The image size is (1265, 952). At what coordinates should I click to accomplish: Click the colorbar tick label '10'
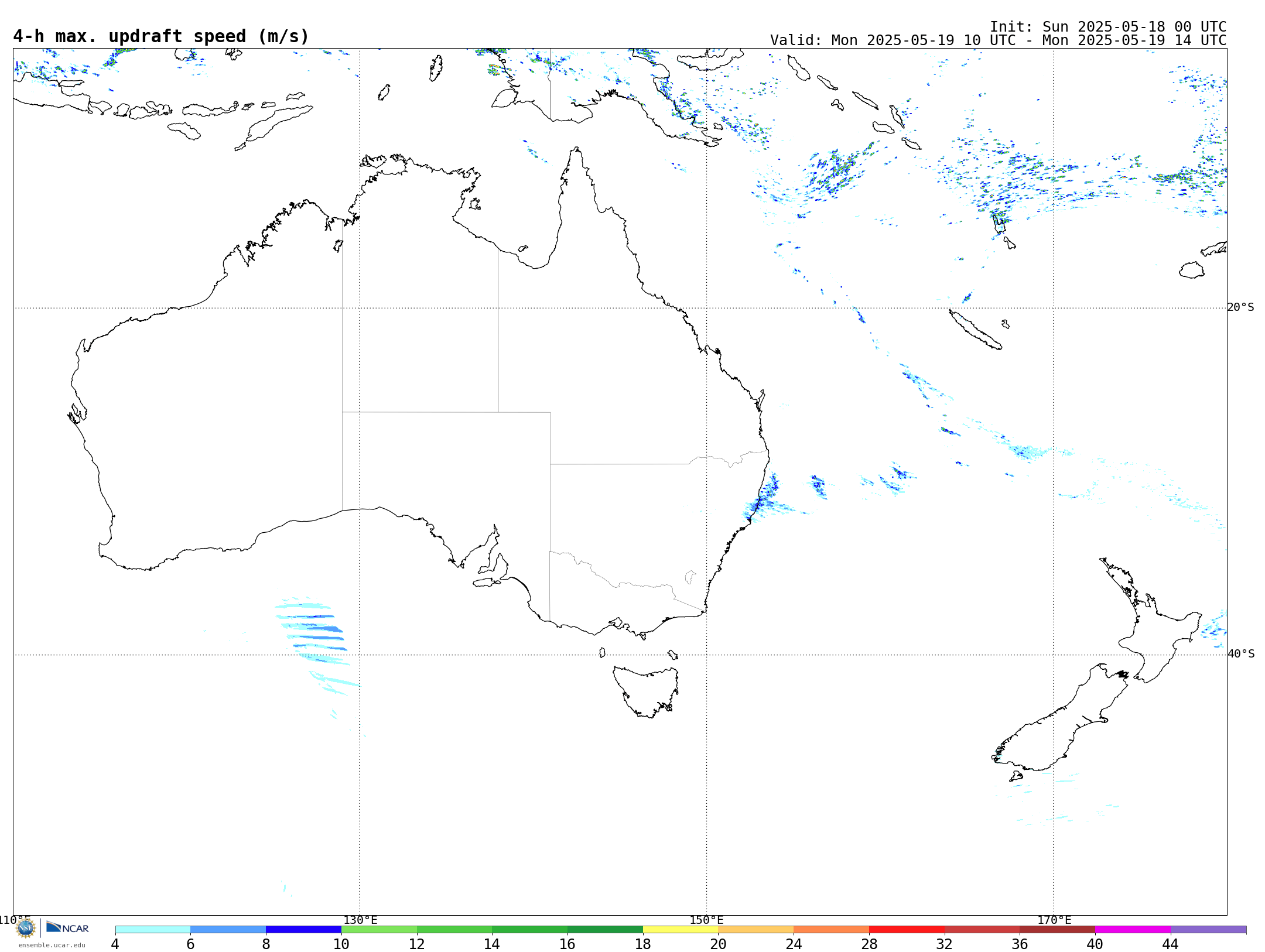[x=341, y=944]
